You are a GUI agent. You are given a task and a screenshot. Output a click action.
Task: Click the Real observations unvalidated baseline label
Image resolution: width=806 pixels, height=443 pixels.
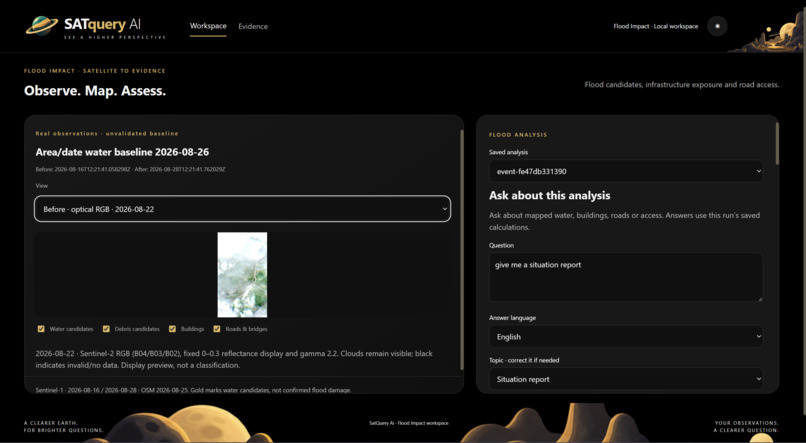click(107, 134)
